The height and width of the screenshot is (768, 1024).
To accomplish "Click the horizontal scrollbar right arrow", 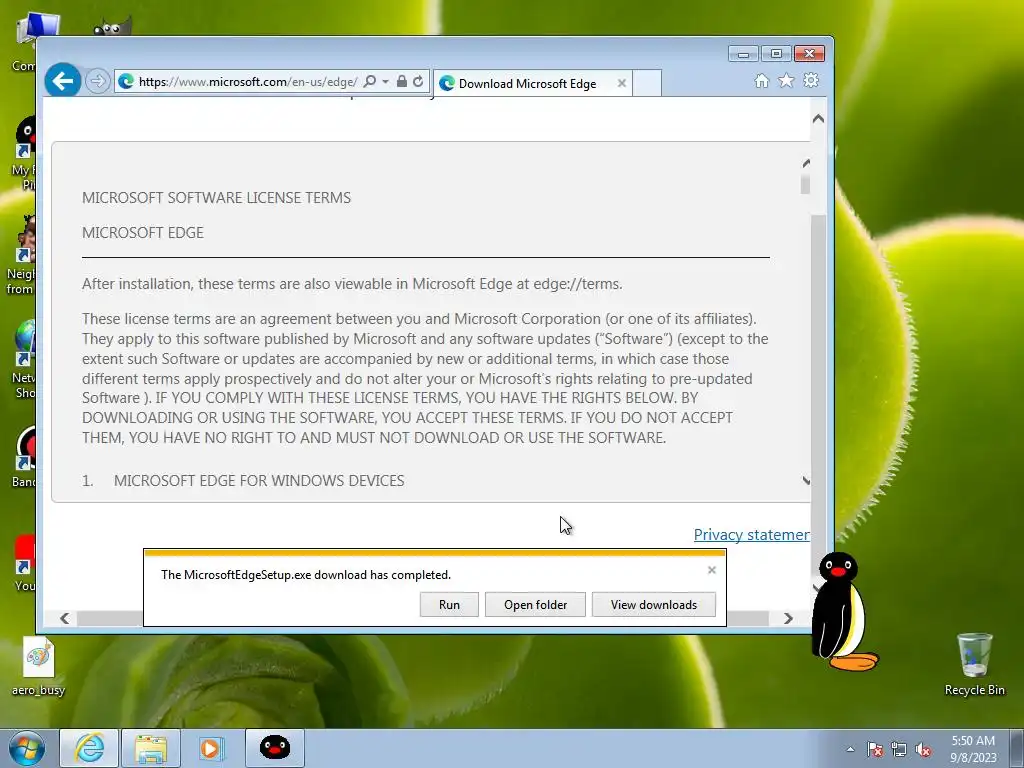I will coord(788,618).
